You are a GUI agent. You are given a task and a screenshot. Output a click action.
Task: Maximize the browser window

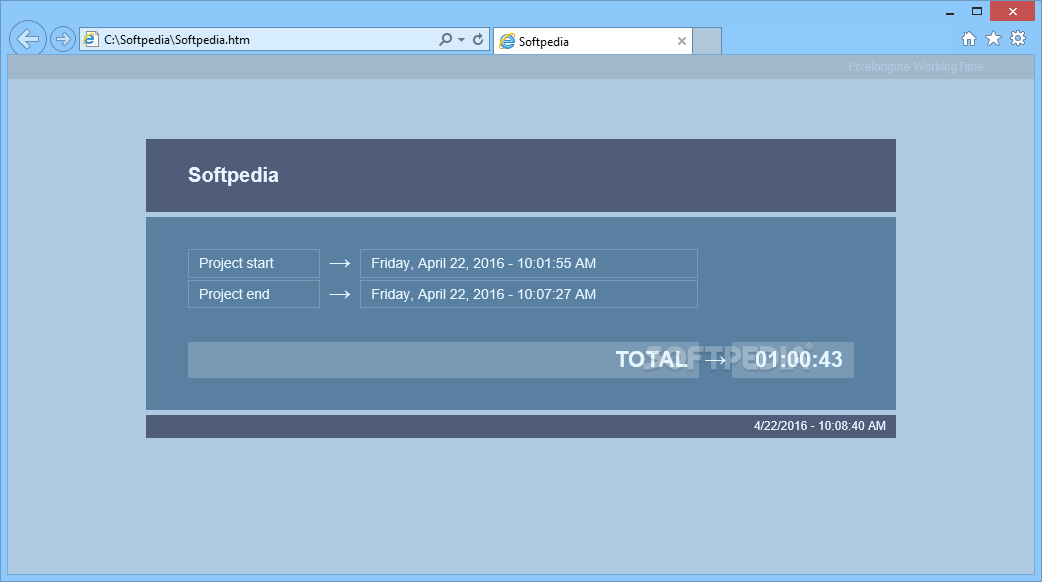tap(977, 11)
